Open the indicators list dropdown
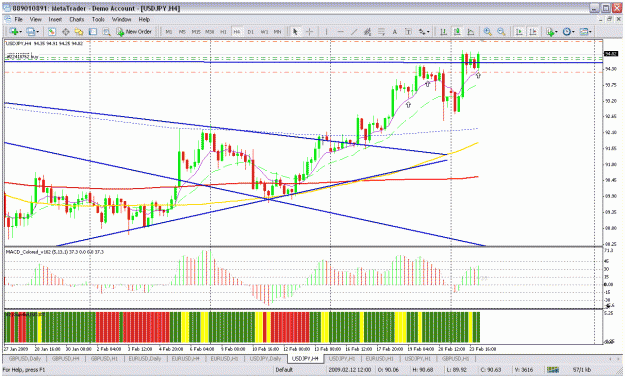The width and height of the screenshot is (625, 376). pos(552,31)
